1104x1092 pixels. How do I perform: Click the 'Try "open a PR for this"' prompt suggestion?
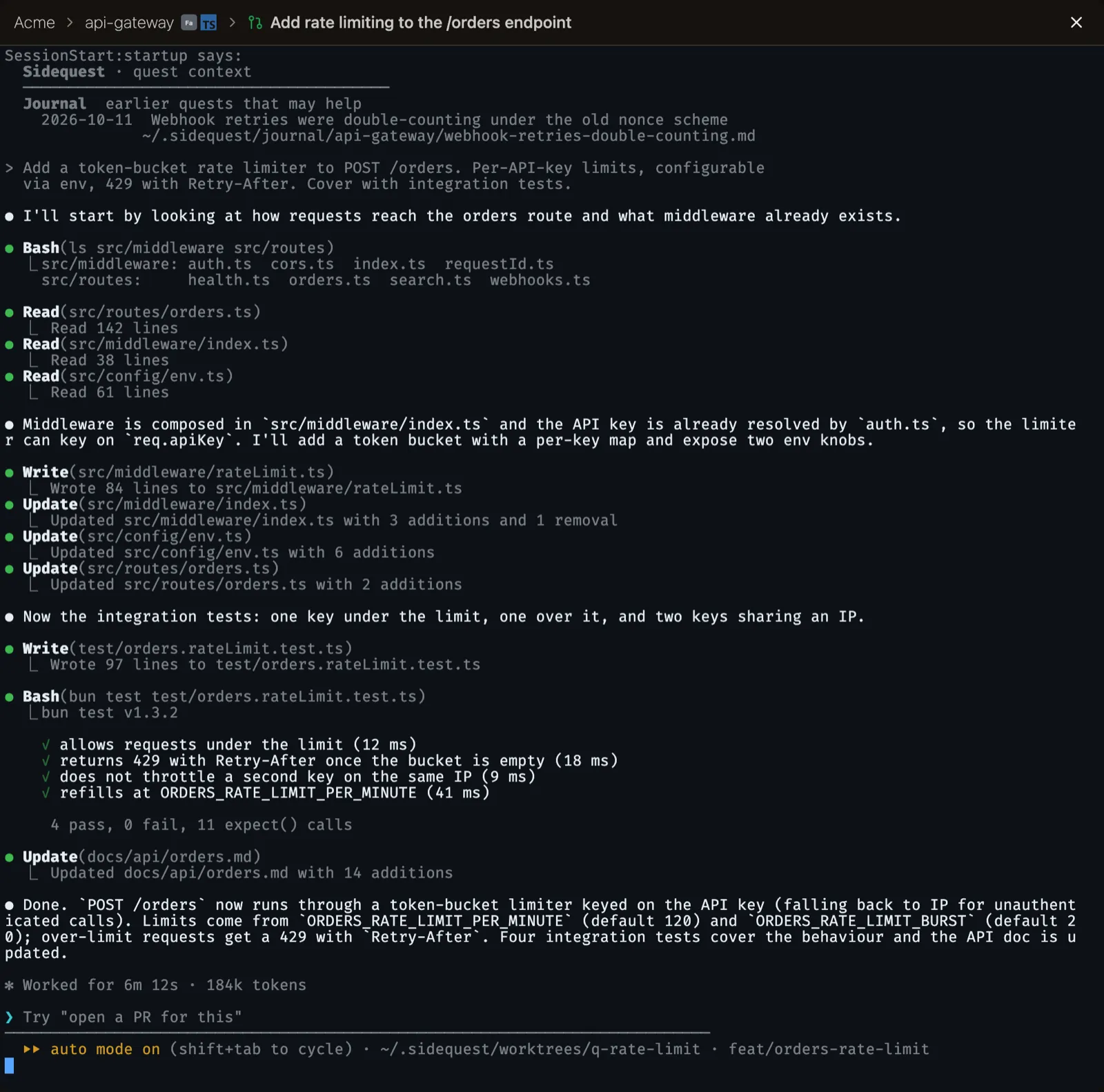coord(132,1017)
